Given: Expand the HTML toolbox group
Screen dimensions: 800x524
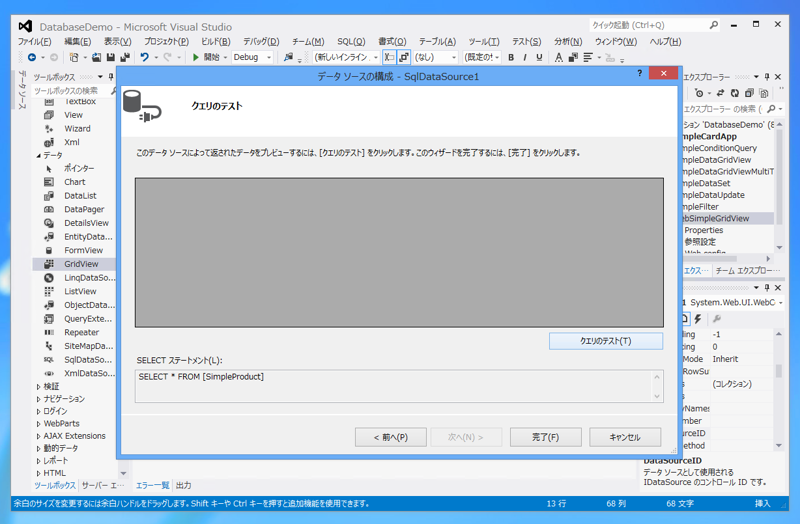Looking at the screenshot, I should coord(38,473).
